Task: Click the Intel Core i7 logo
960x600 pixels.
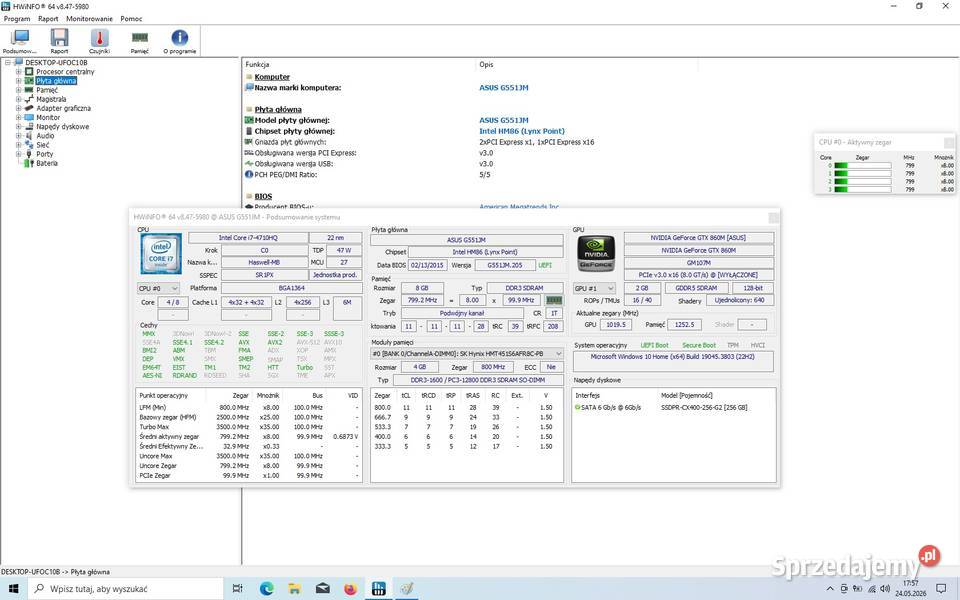Action: [x=161, y=253]
